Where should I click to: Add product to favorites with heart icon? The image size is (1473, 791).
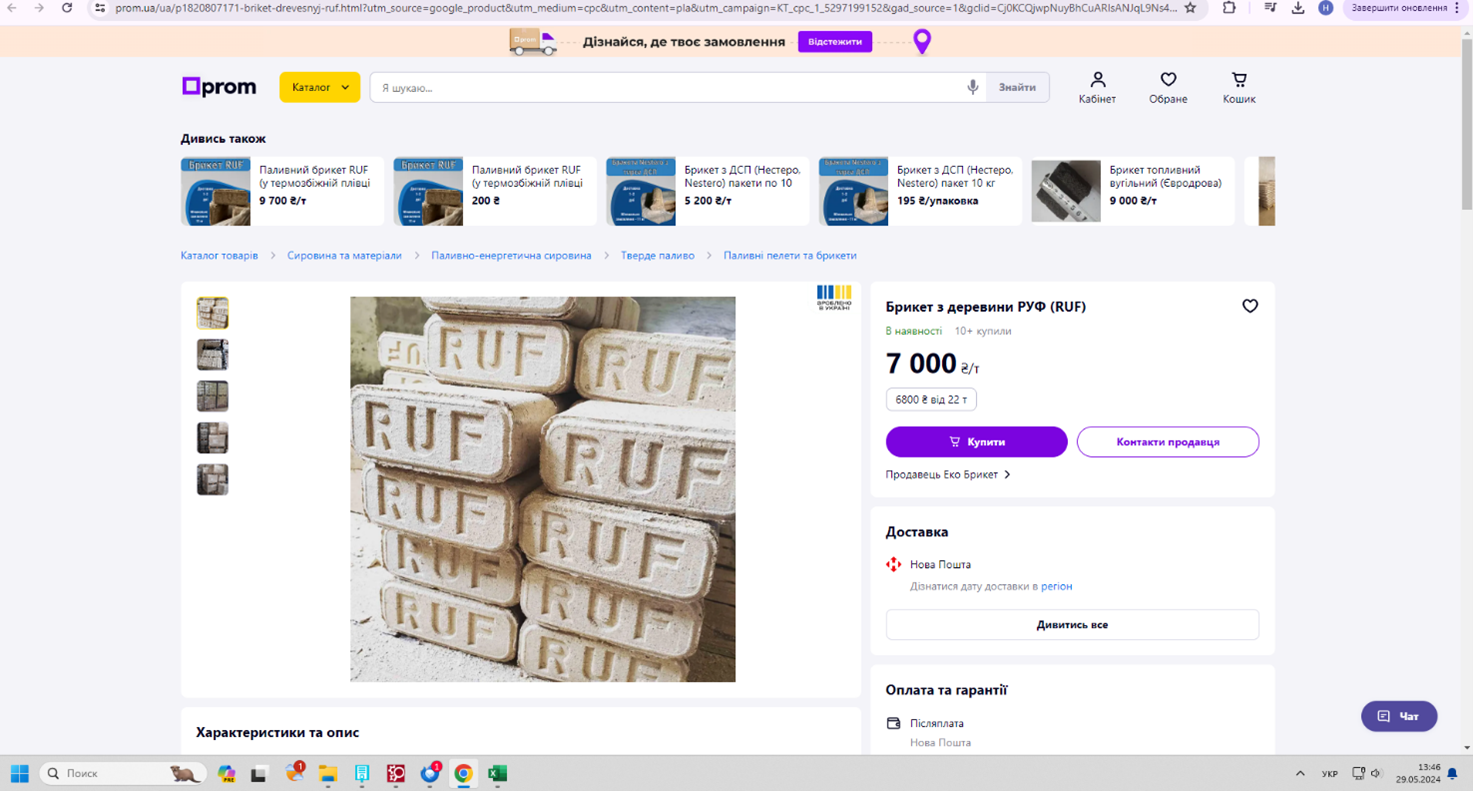(x=1250, y=306)
